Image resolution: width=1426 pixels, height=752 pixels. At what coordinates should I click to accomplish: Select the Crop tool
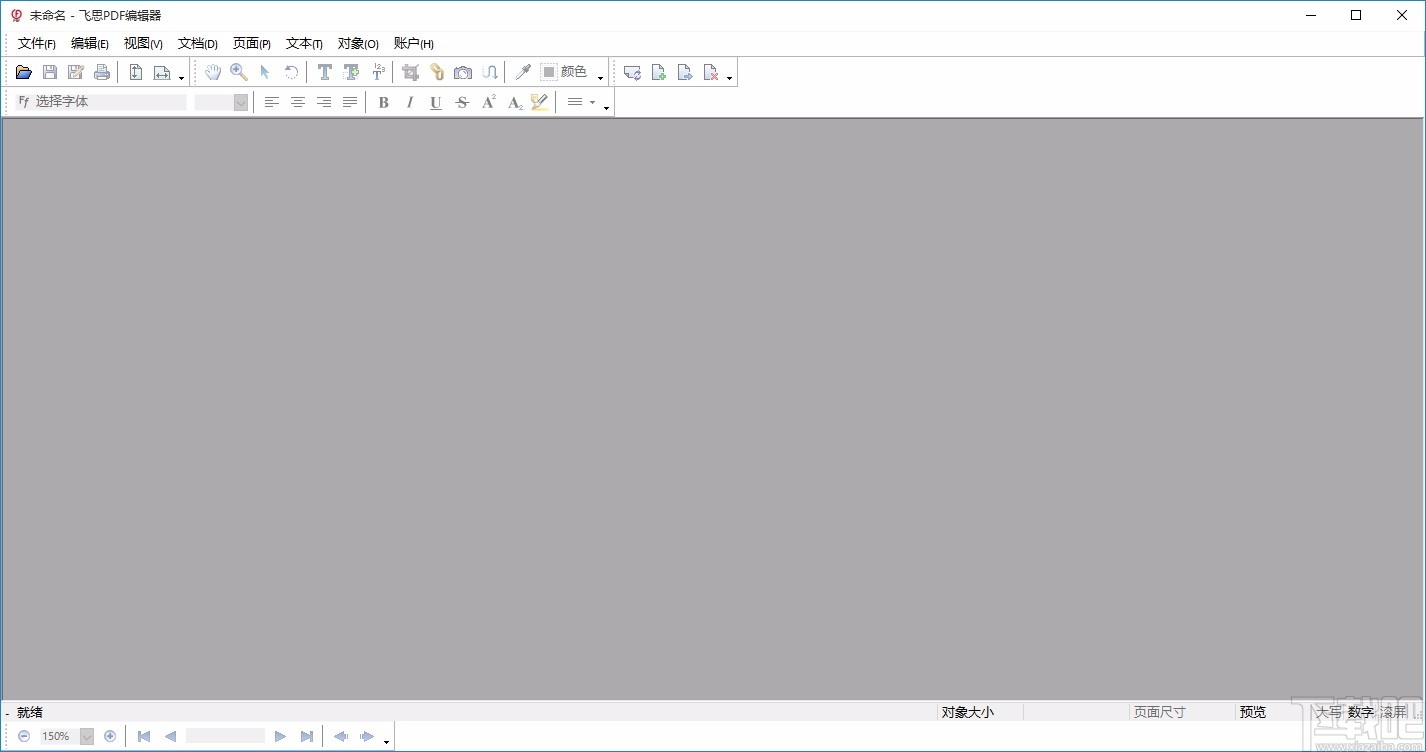coord(410,72)
